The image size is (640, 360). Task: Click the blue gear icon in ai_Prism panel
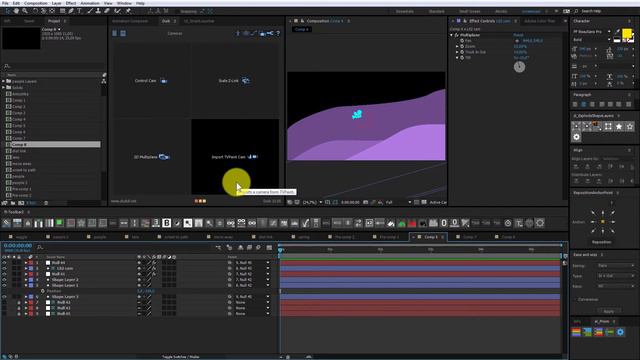(620, 332)
